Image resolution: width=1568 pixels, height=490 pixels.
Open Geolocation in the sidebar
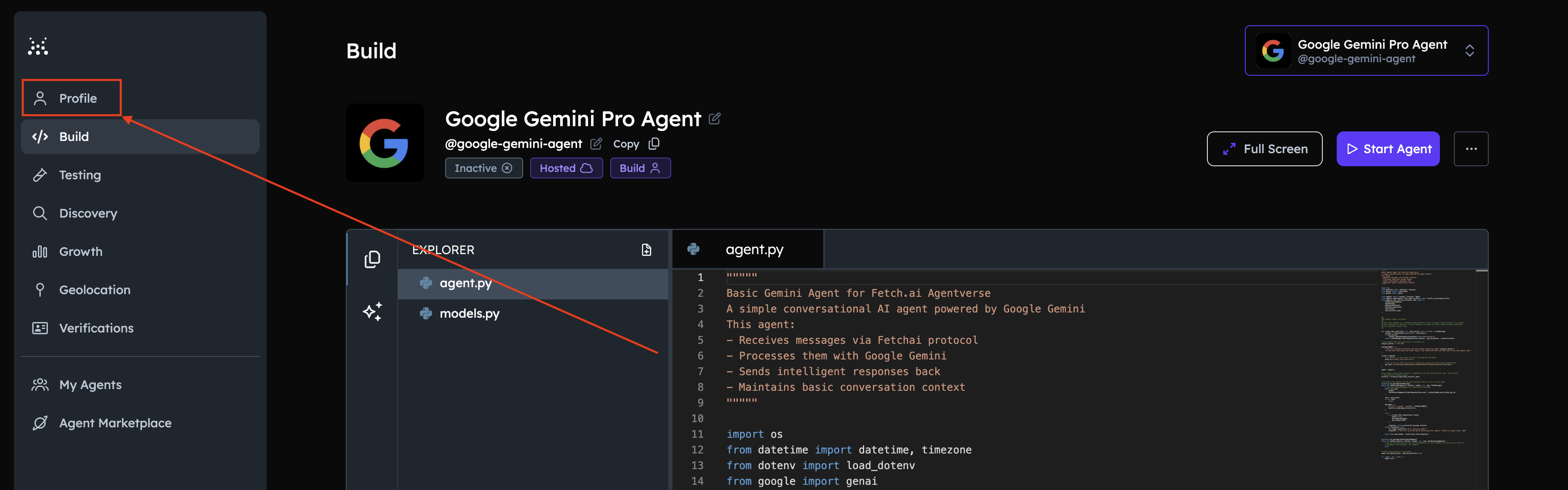[140, 290]
